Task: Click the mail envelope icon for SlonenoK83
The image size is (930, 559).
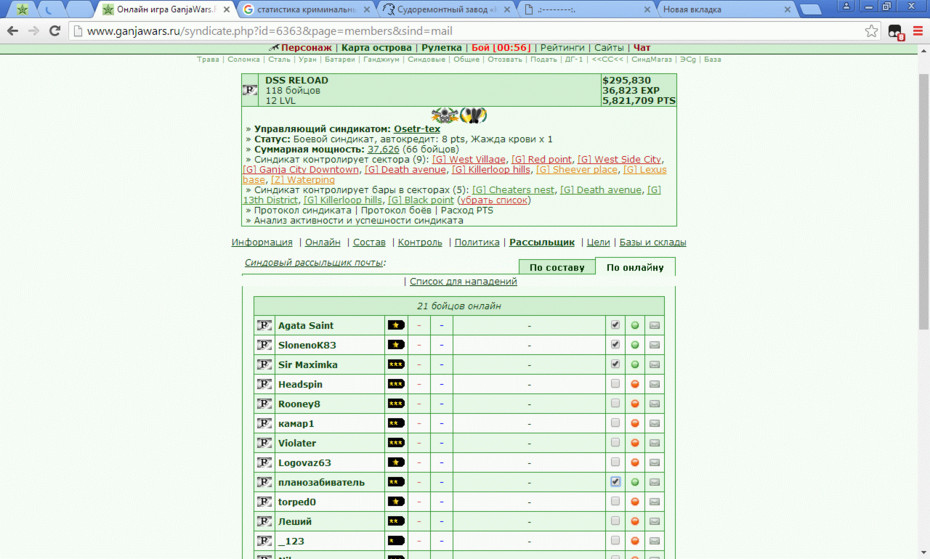Action: click(654, 345)
